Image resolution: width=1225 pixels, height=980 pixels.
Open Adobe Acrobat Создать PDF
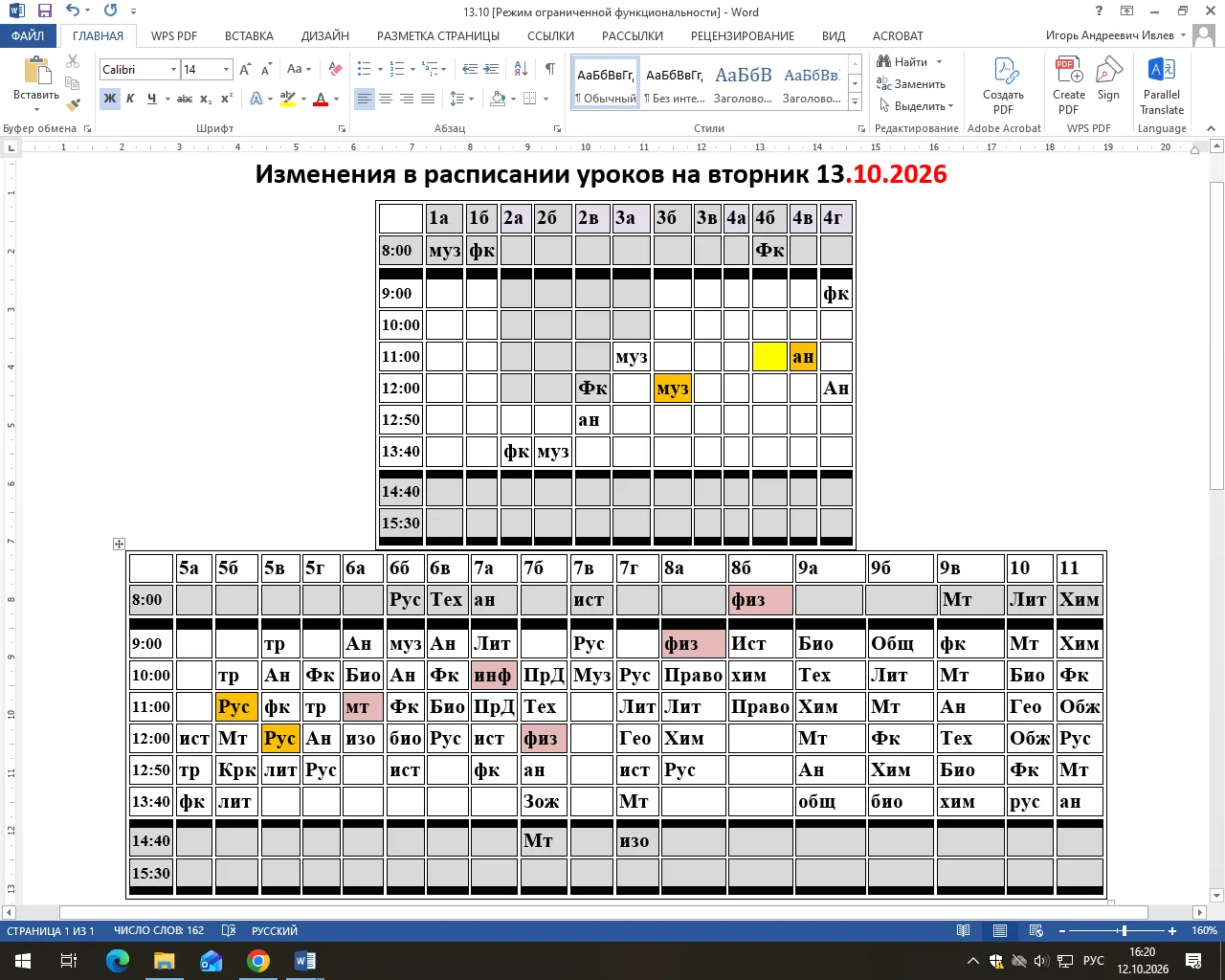coord(1003,86)
